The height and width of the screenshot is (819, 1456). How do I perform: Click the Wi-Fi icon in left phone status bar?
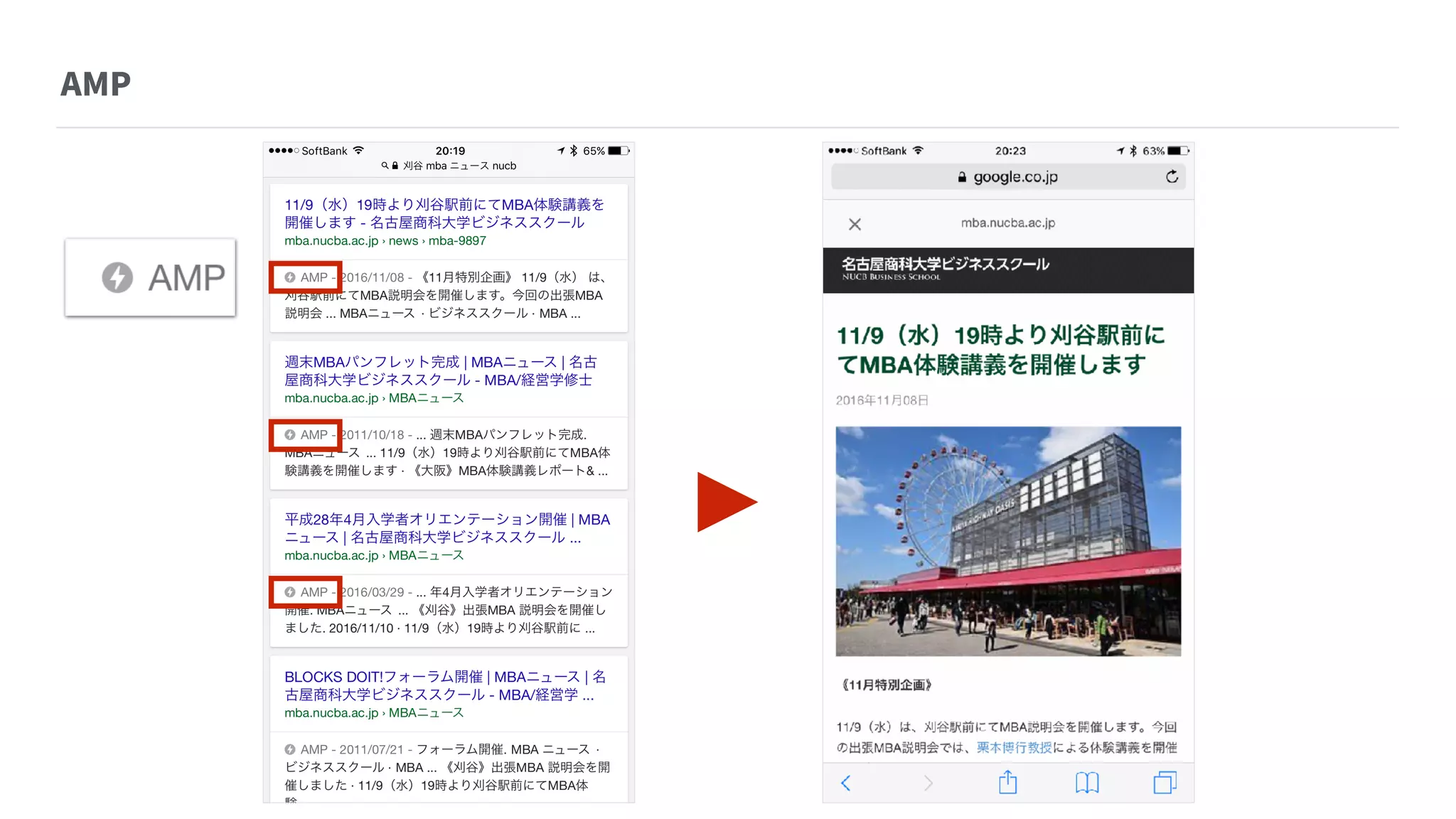(358, 151)
